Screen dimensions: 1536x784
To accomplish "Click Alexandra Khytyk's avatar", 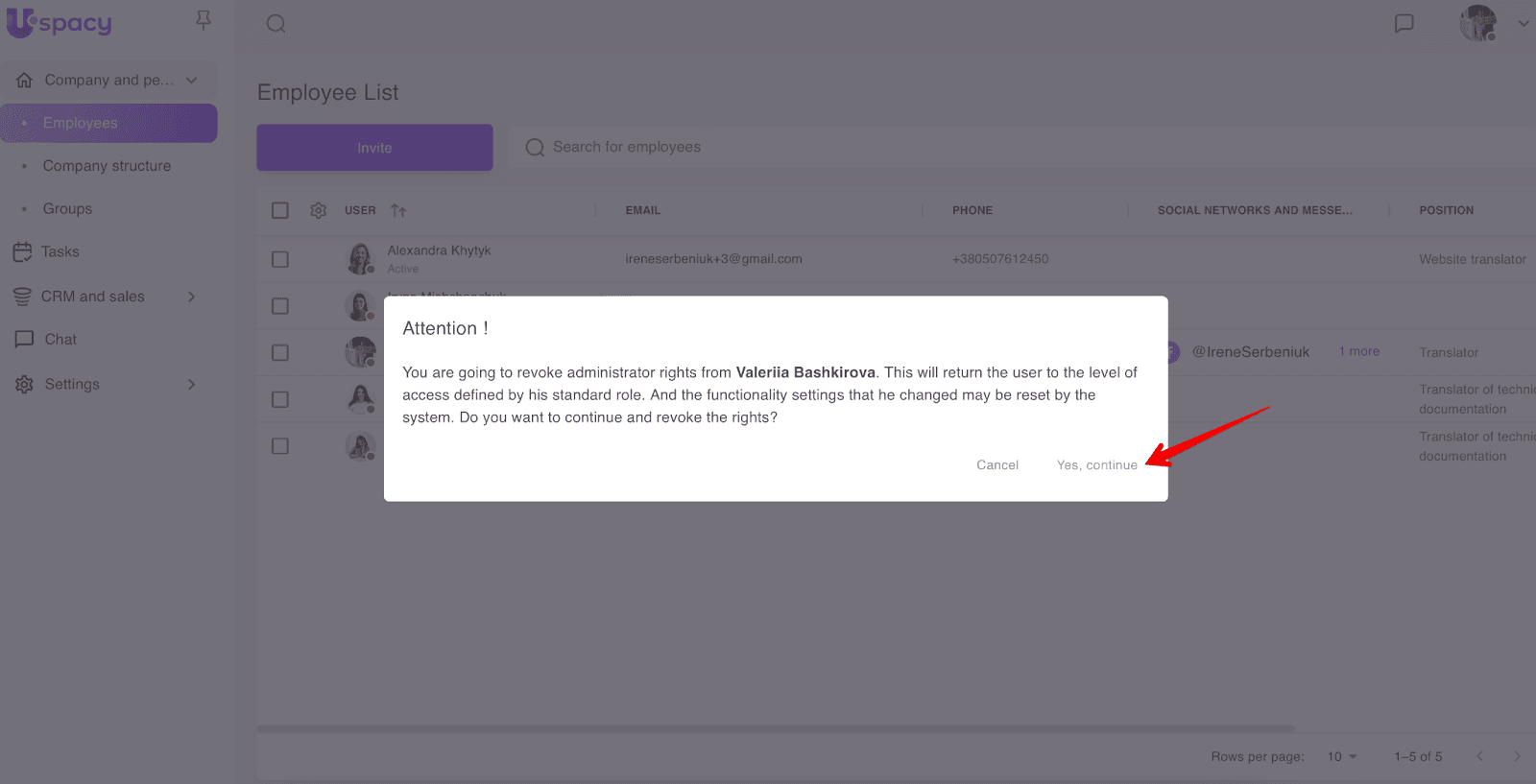I will [x=360, y=259].
